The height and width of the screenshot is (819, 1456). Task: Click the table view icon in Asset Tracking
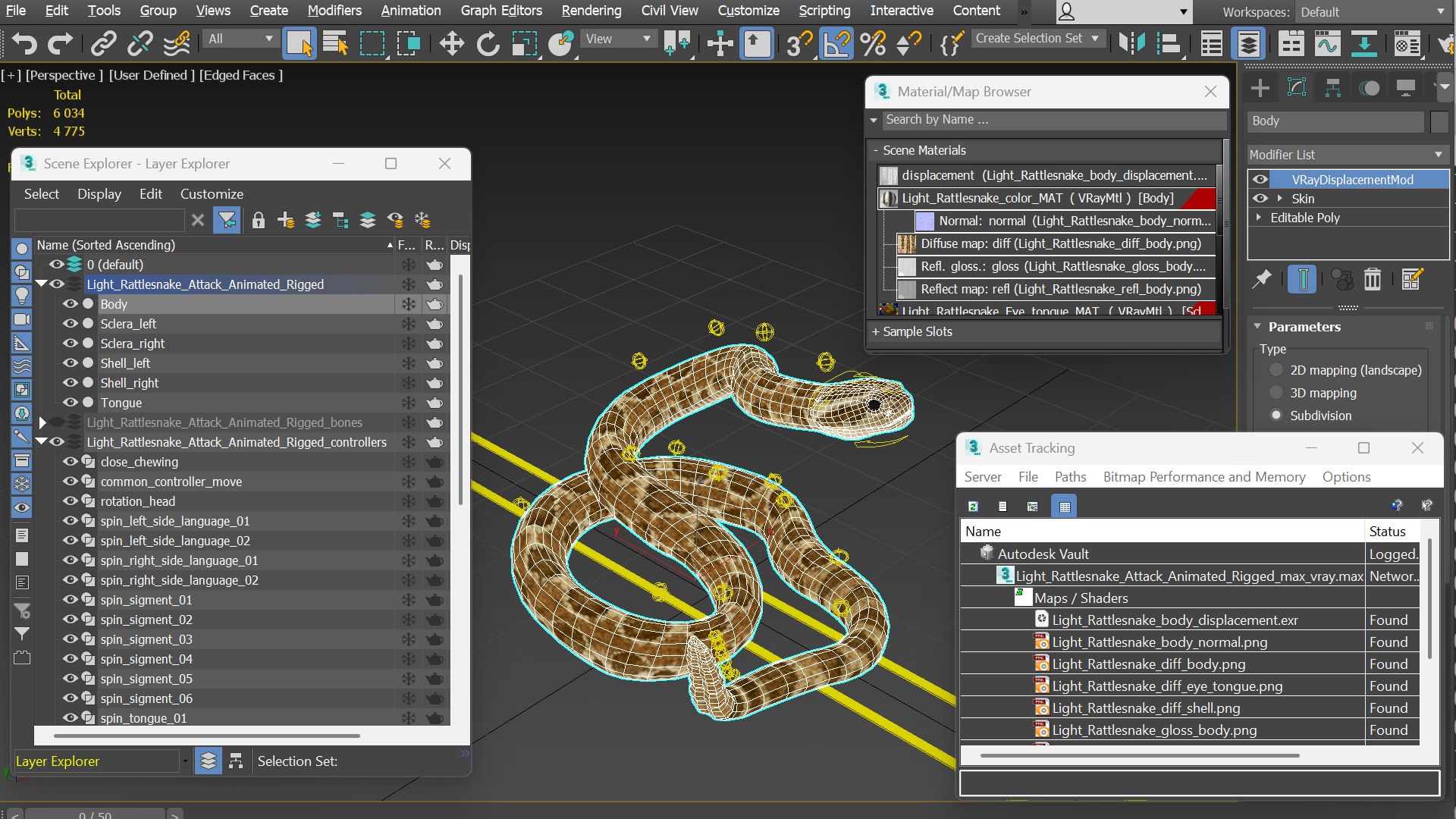pyautogui.click(x=1065, y=506)
